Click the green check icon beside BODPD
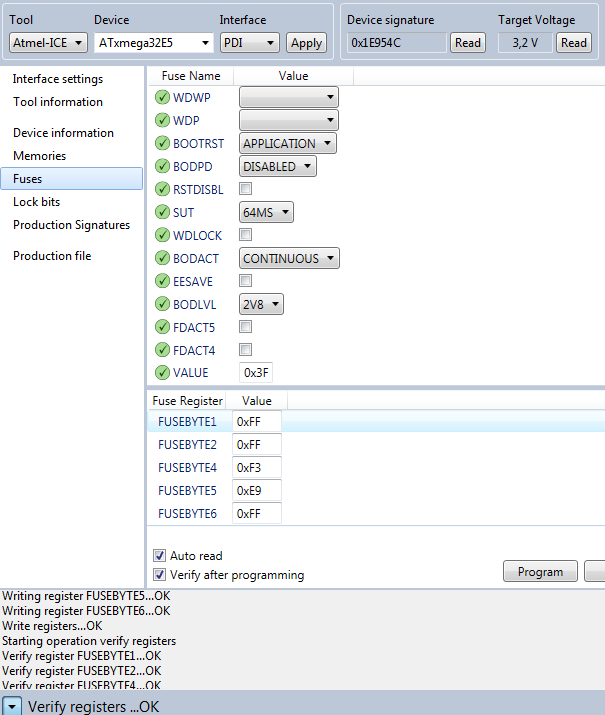The height and width of the screenshot is (715, 605). [162, 166]
